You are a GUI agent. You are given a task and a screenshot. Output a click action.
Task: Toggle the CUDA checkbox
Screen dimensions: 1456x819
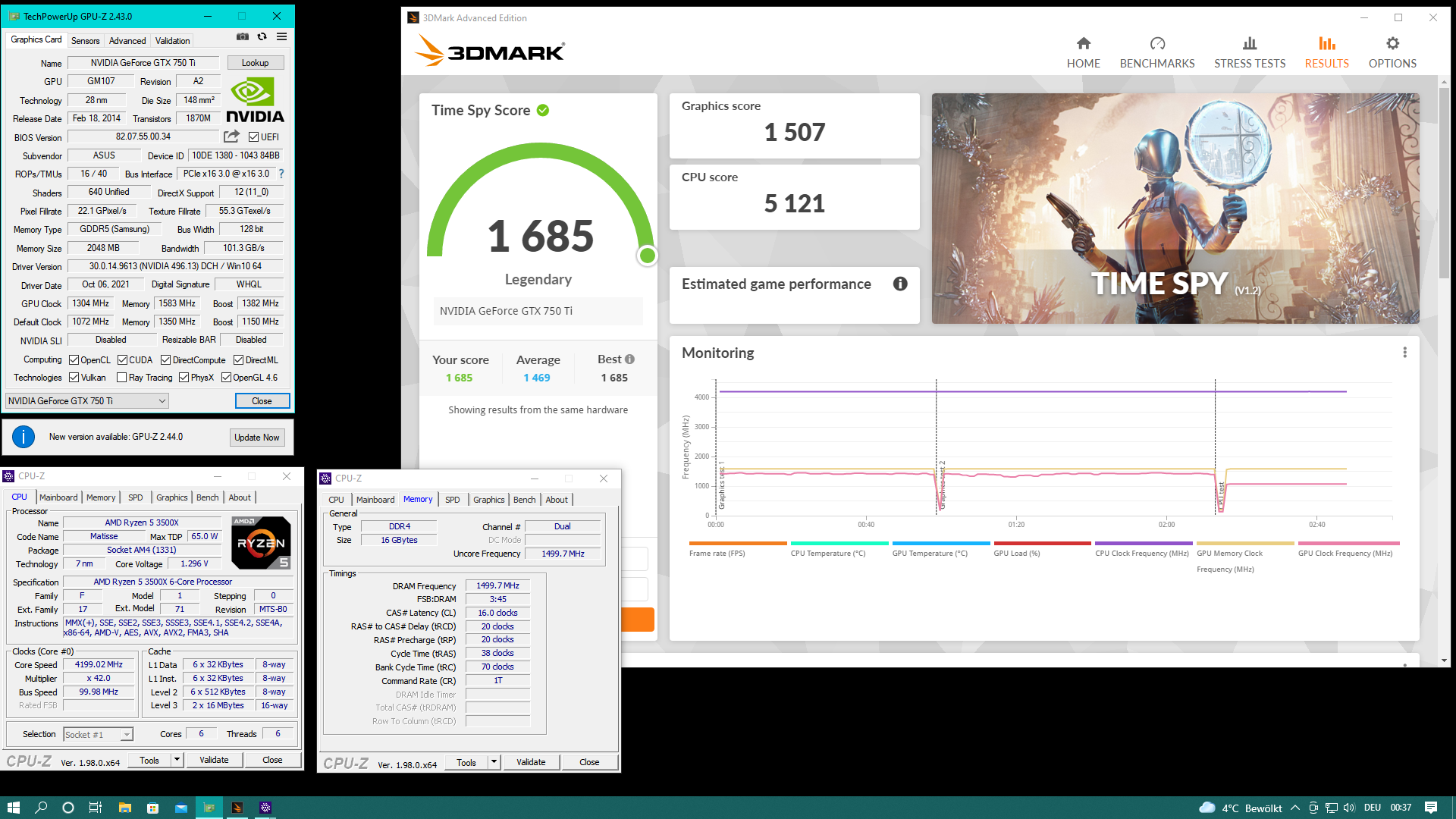coord(122,360)
